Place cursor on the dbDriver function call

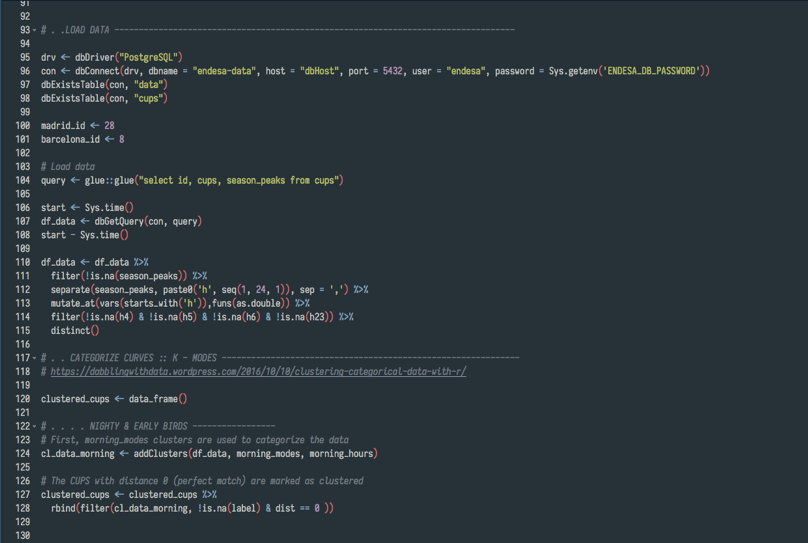pyautogui.click(x=97, y=58)
